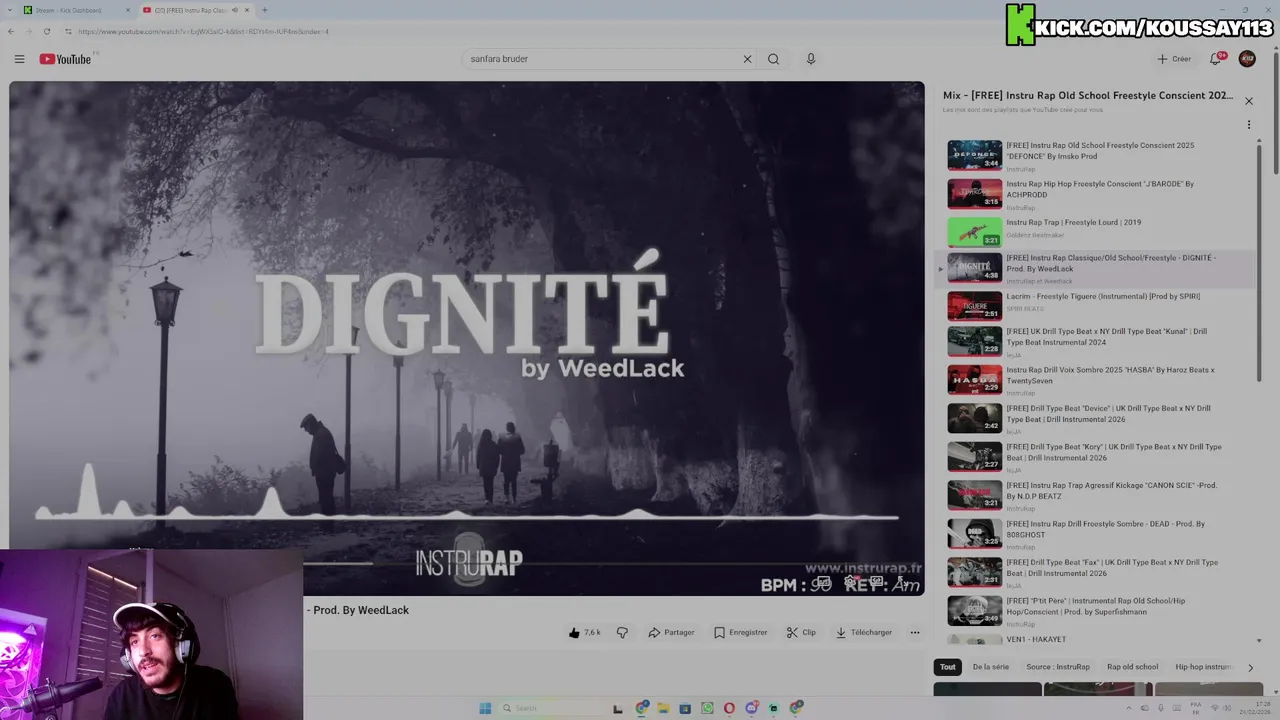This screenshot has width=1280, height=720.
Task: Open Opera browser from the taskbar
Action: 729,708
